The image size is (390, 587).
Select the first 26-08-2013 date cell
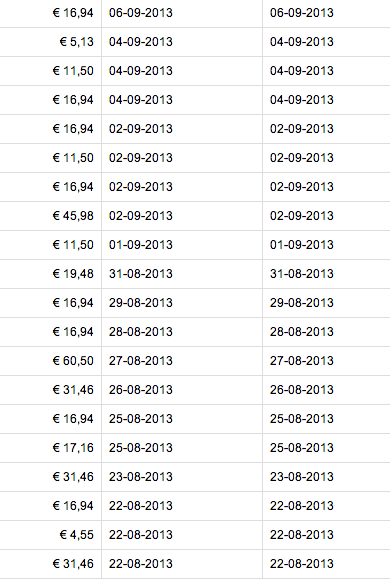tap(182, 390)
